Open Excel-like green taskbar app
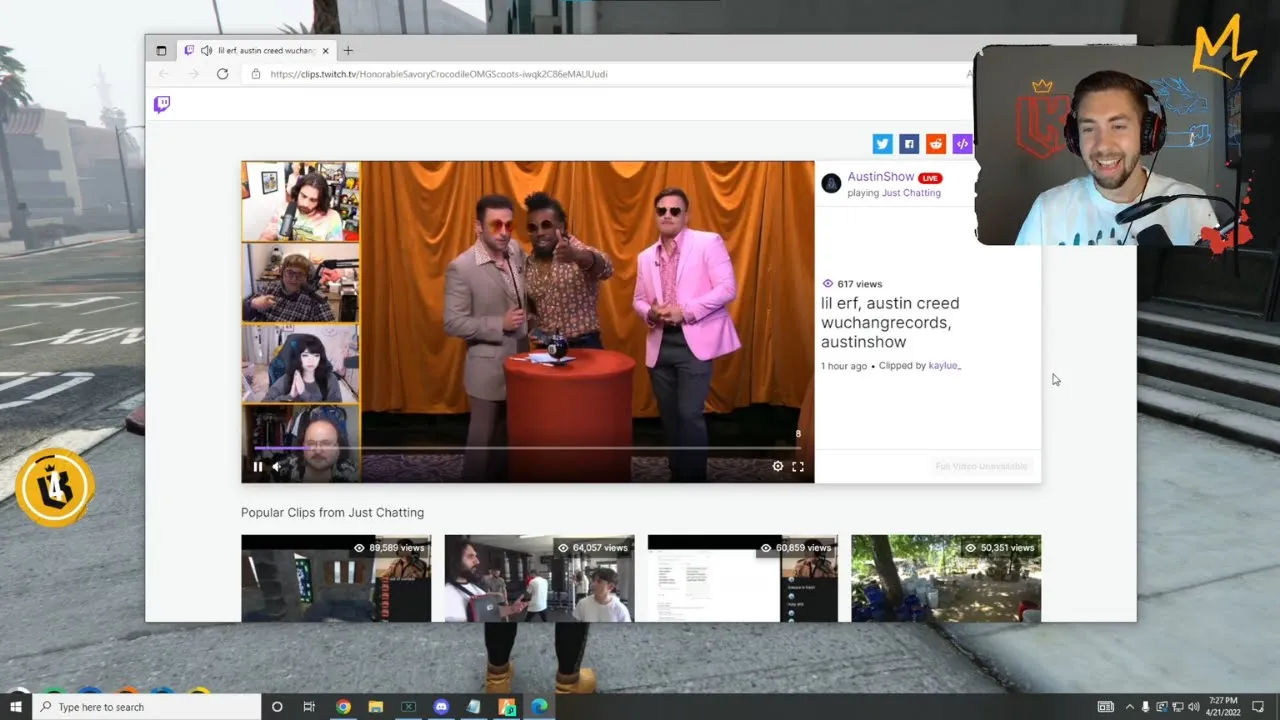 click(408, 707)
